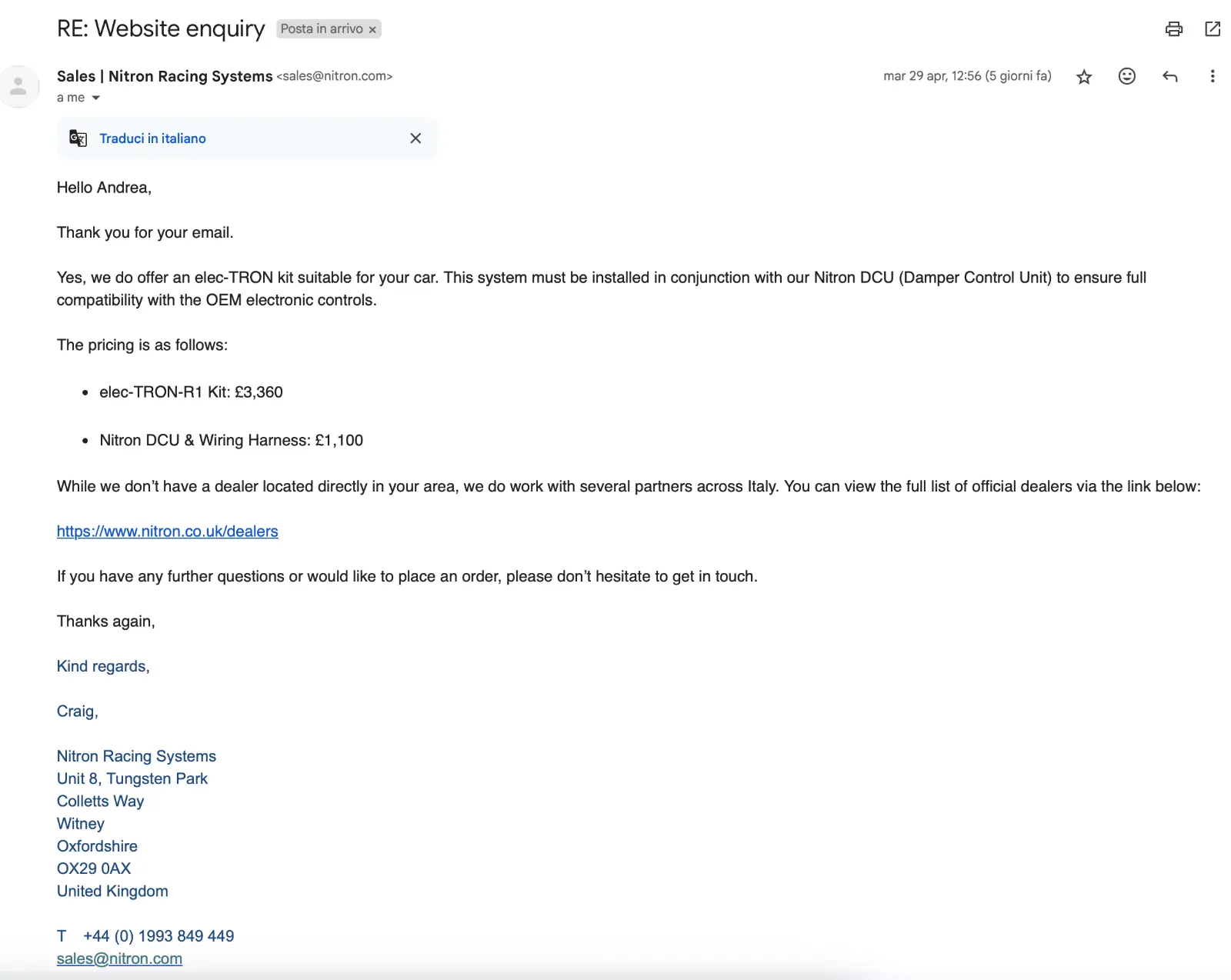Print this email with the printer icon
1231x980 pixels.
(1173, 29)
